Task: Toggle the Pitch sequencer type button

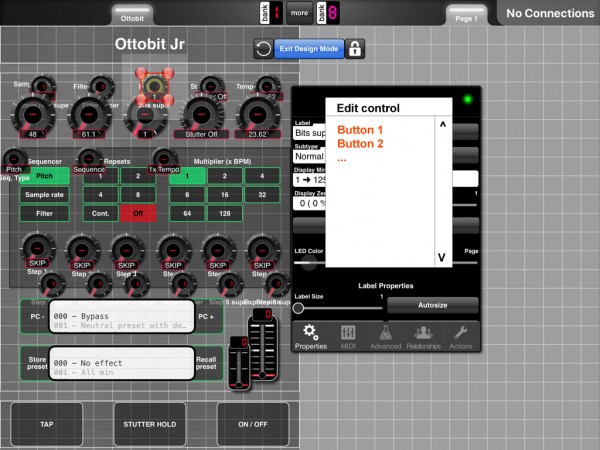Action: 44,176
